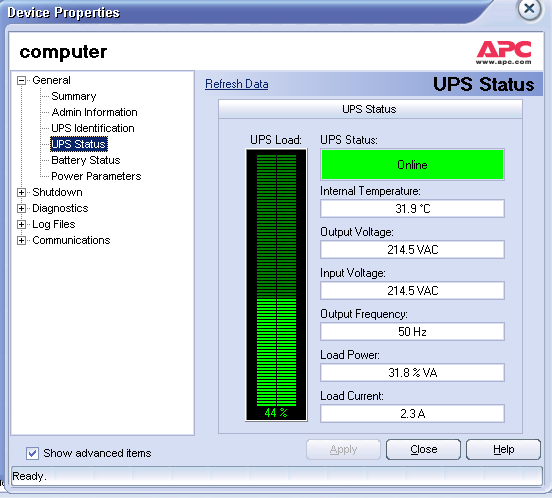
Task: Select Admin Information in tree
Action: point(94,112)
